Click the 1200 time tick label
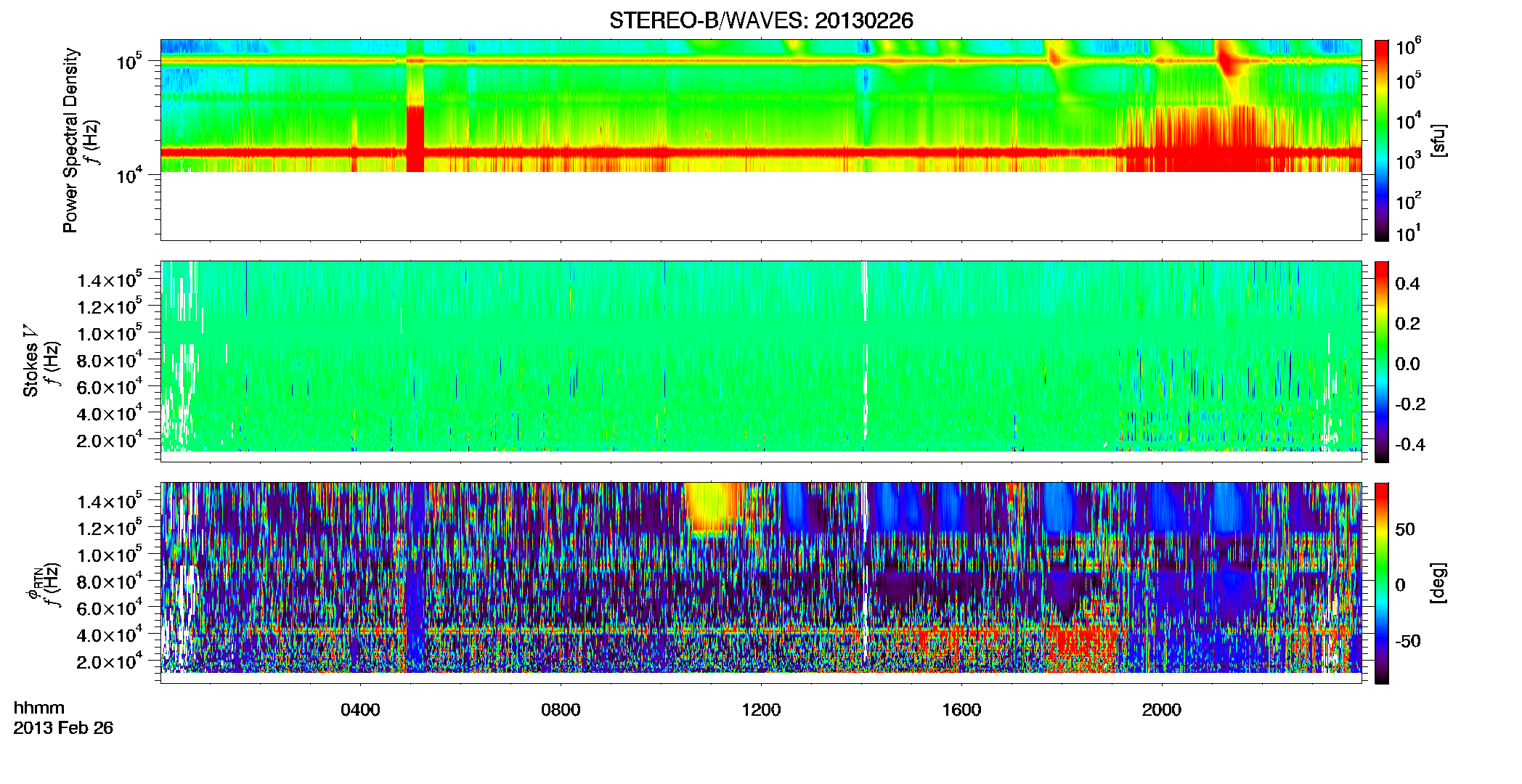 [761, 710]
